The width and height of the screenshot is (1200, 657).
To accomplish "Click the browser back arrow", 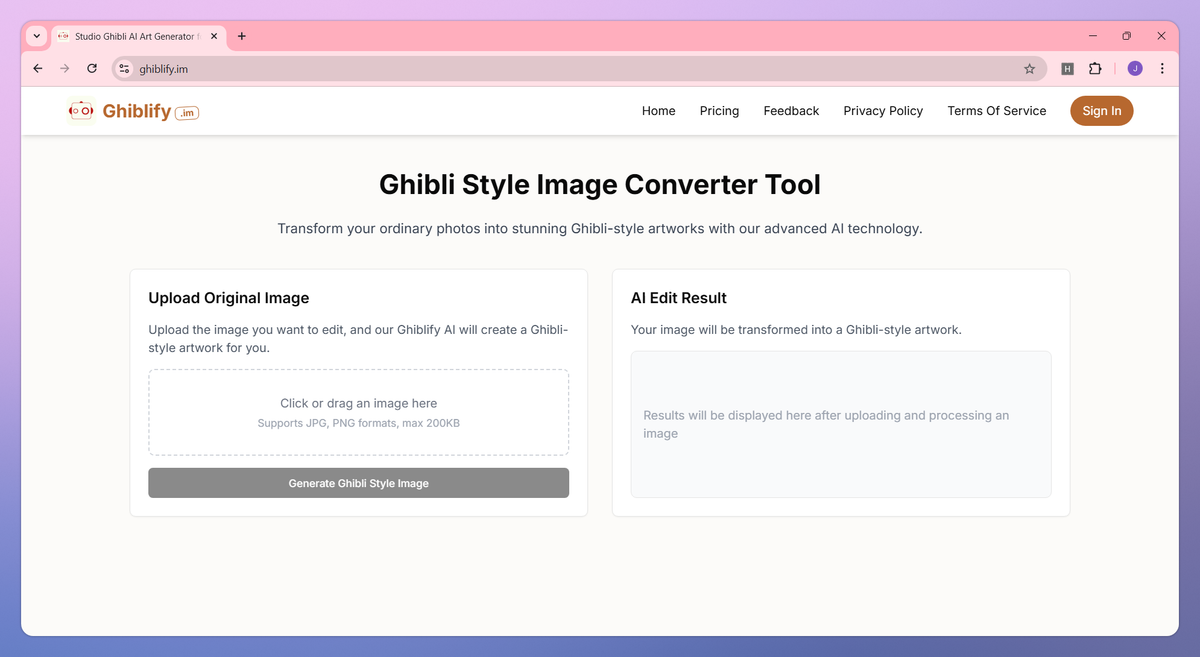I will pyautogui.click(x=38, y=69).
